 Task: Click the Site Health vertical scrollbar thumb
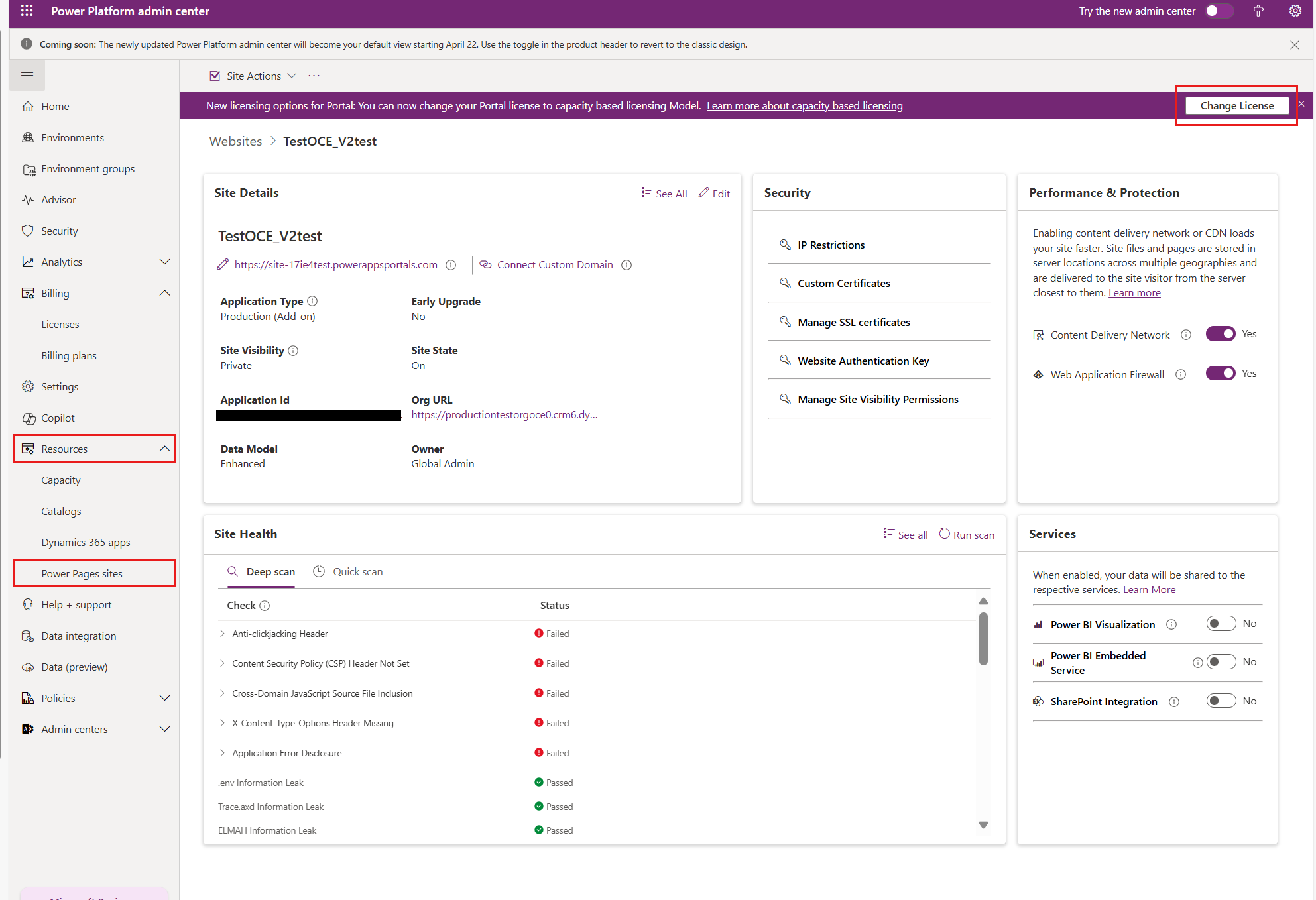click(983, 638)
